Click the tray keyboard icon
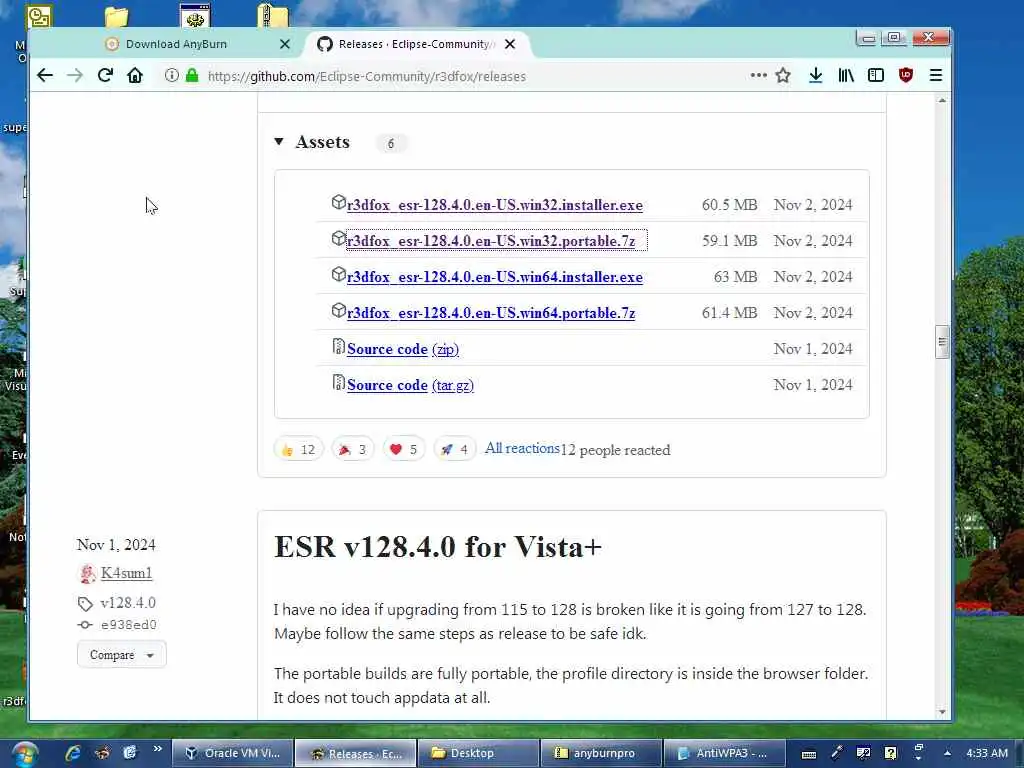Screen dimensions: 1024x768 (808, 754)
